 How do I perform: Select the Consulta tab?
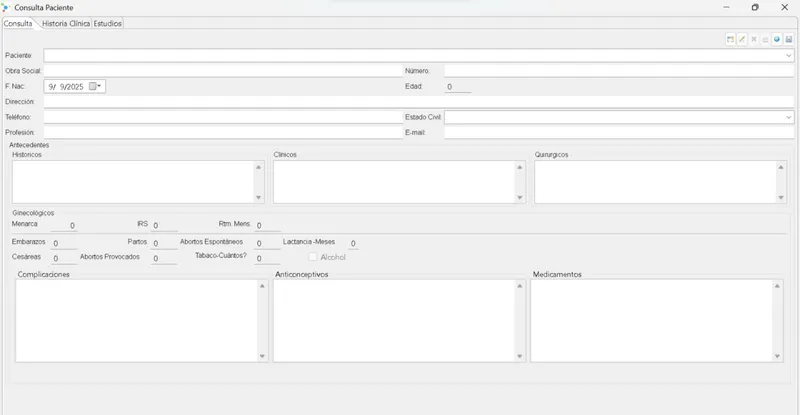click(18, 23)
